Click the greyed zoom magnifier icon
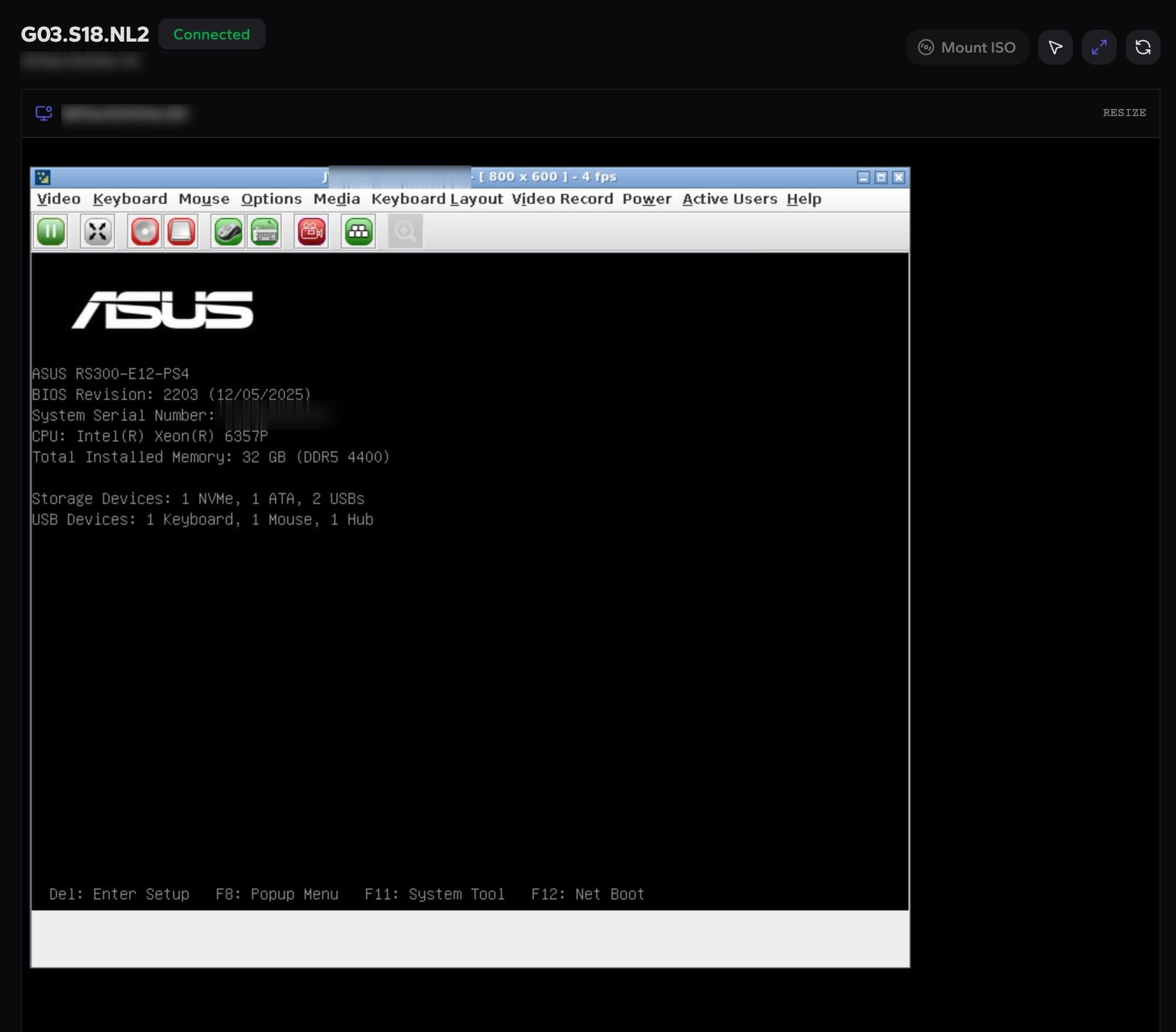This screenshot has height=1032, width=1176. (405, 232)
